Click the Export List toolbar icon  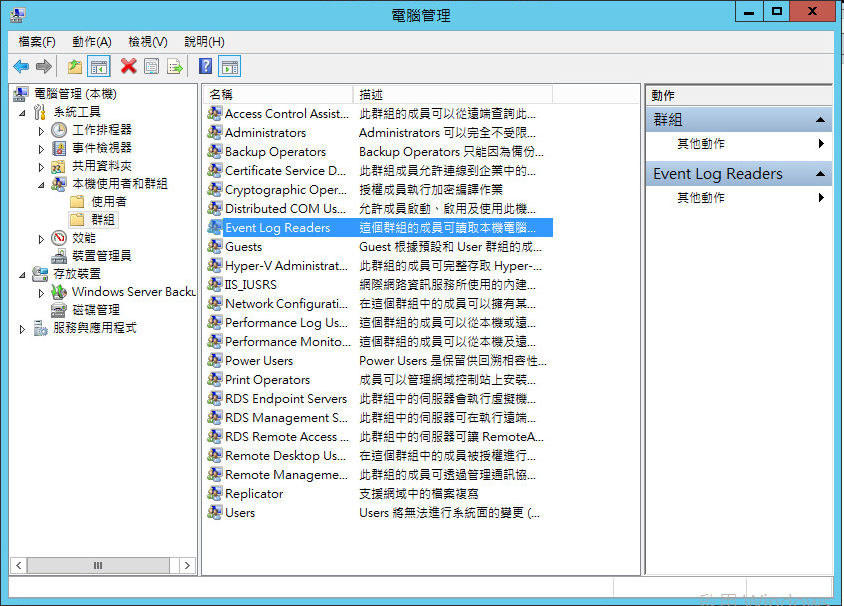pyautogui.click(x=175, y=67)
